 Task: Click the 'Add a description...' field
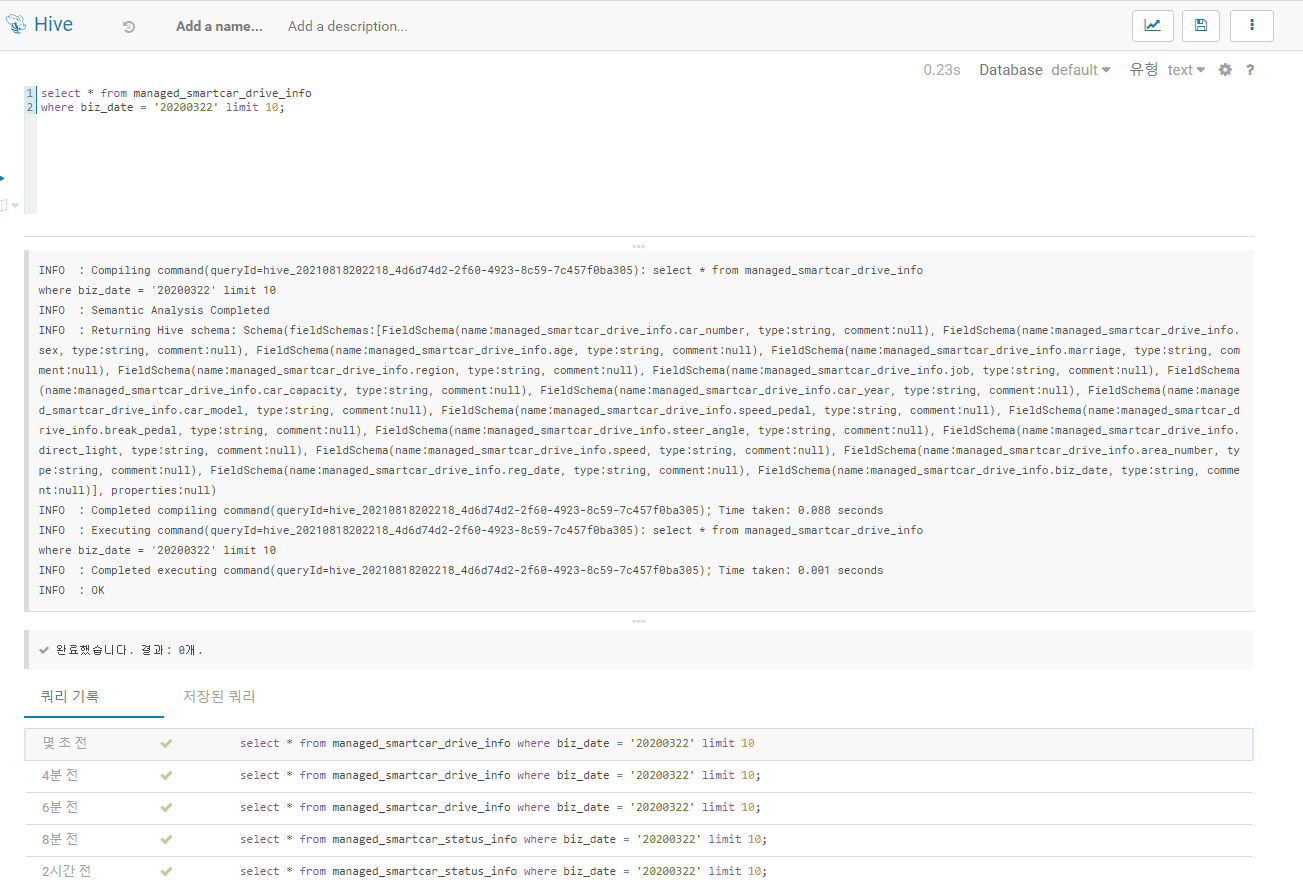[347, 27]
